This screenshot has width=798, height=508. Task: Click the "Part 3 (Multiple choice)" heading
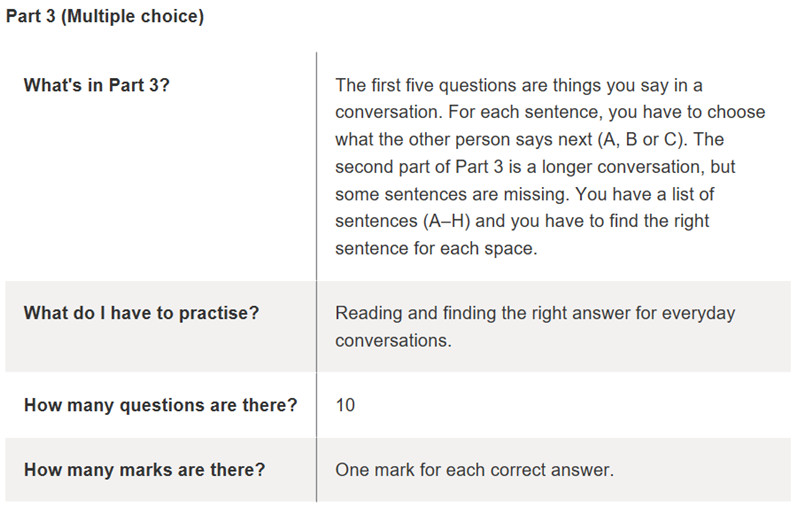click(x=105, y=18)
